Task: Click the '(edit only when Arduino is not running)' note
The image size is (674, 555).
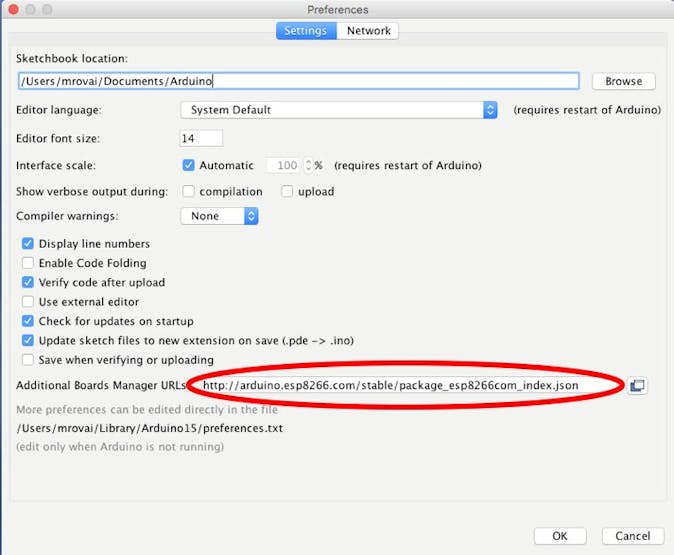Action: tap(120, 447)
